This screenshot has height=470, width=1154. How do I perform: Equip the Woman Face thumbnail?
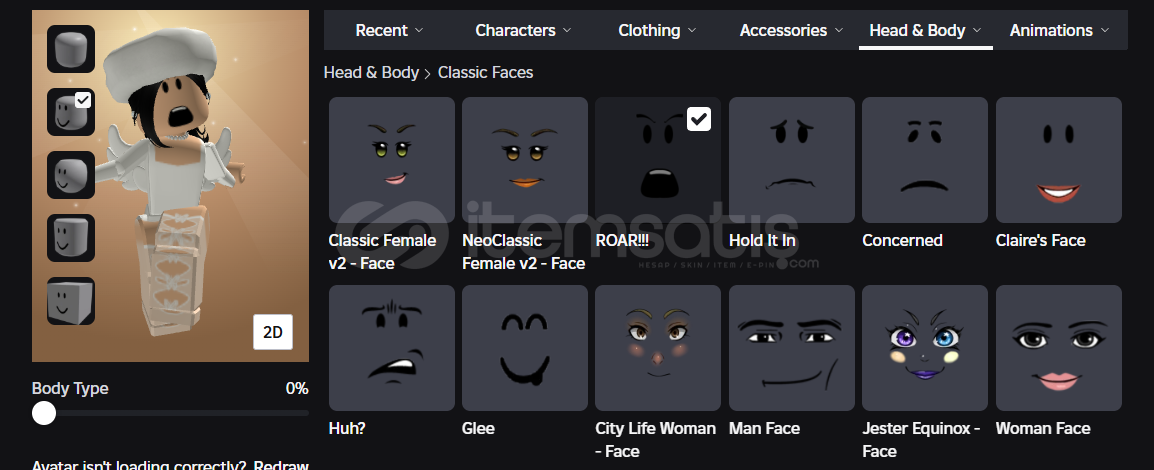pyautogui.click(x=1058, y=348)
